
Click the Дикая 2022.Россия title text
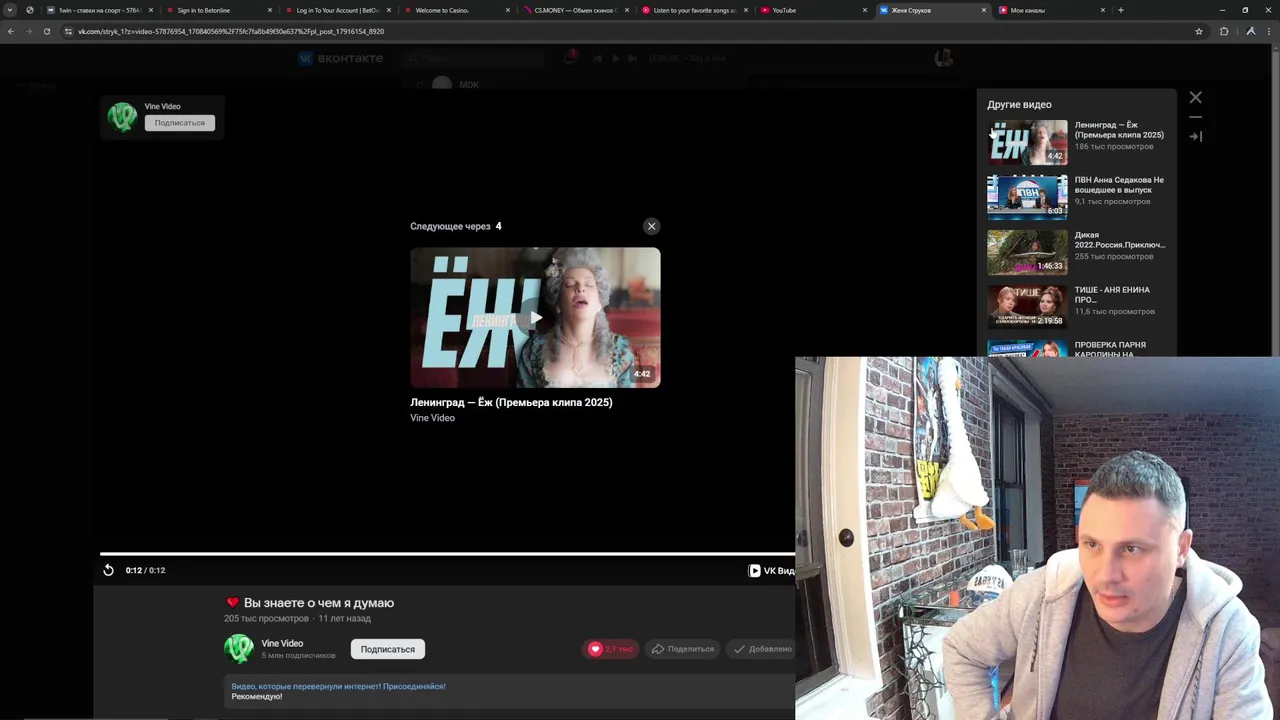pyautogui.click(x=1119, y=240)
